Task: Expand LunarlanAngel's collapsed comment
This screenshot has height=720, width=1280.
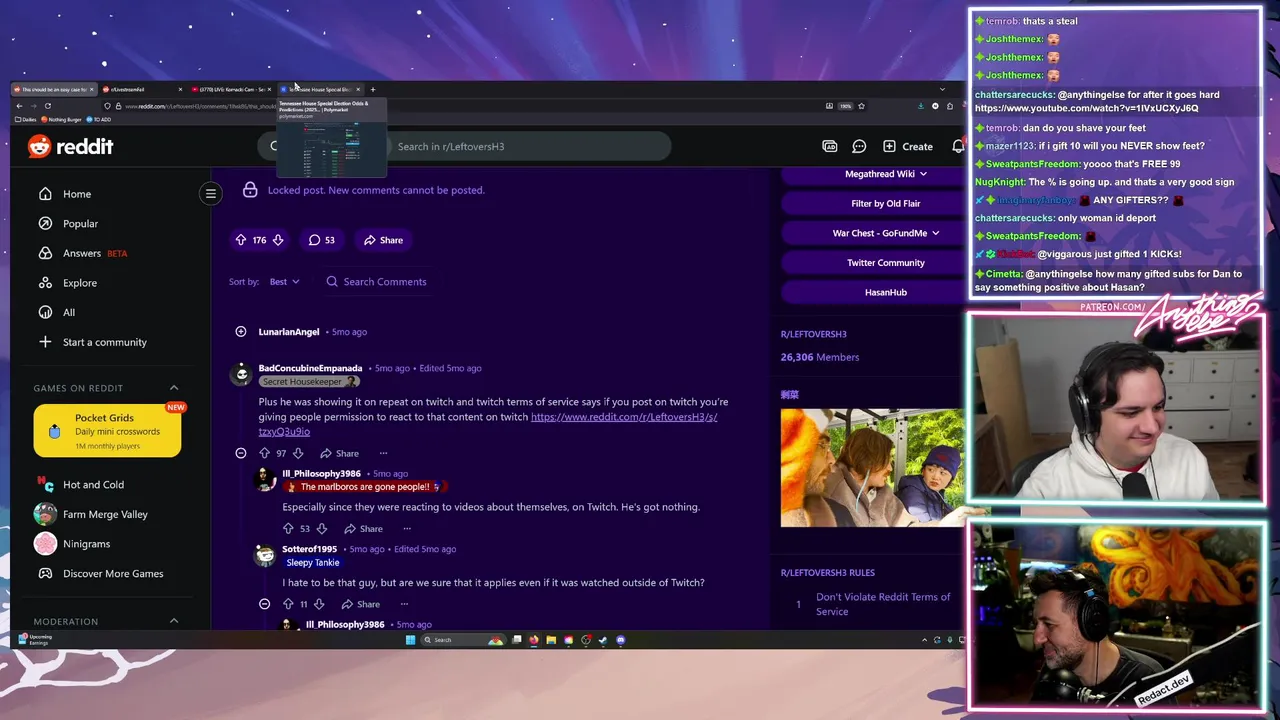Action: point(241,332)
